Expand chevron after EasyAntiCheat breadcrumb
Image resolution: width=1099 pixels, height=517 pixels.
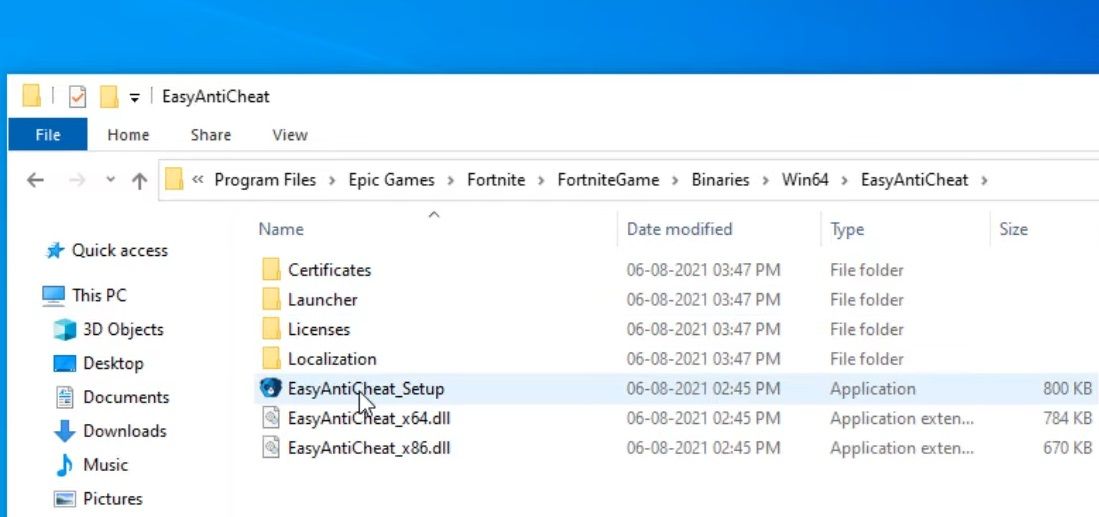point(985,181)
